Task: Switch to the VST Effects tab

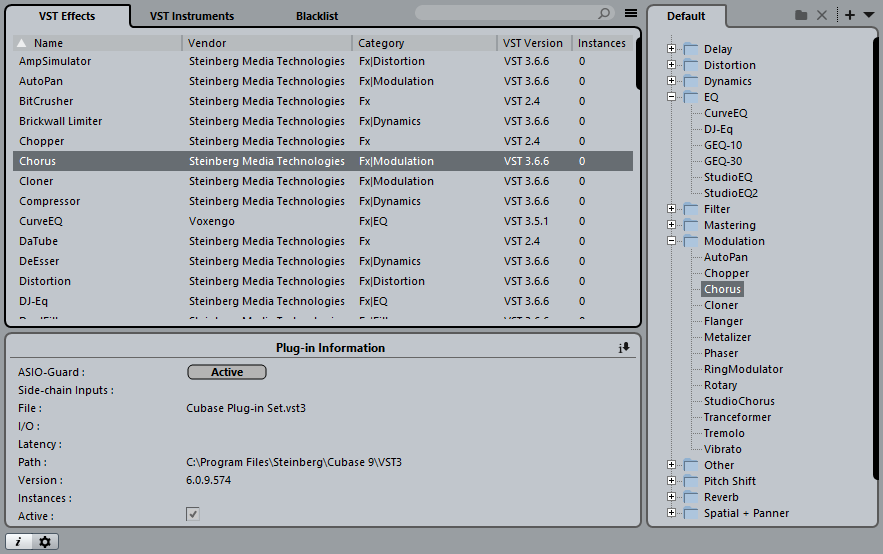Action: [x=67, y=16]
